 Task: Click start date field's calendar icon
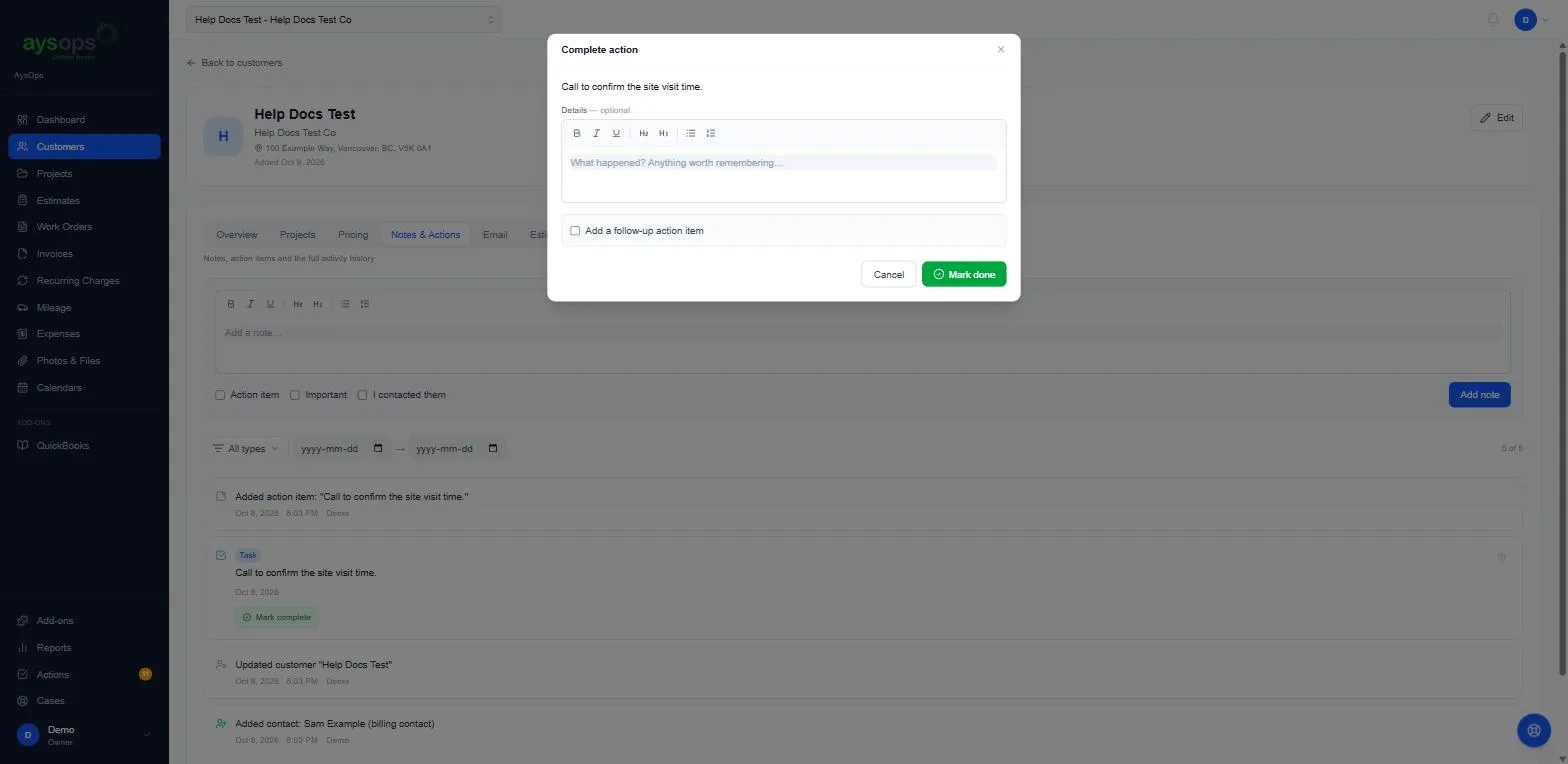(378, 449)
